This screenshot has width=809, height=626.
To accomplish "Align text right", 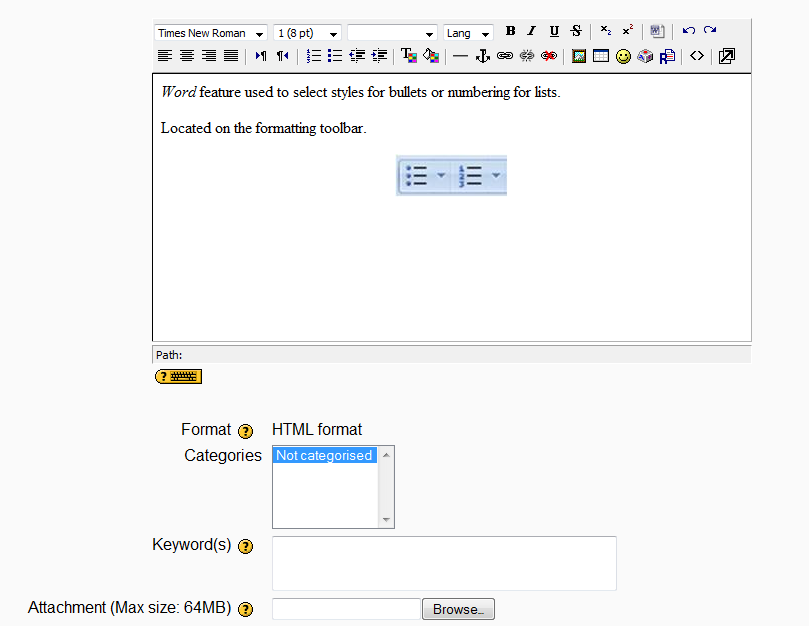I will pyautogui.click(x=208, y=56).
